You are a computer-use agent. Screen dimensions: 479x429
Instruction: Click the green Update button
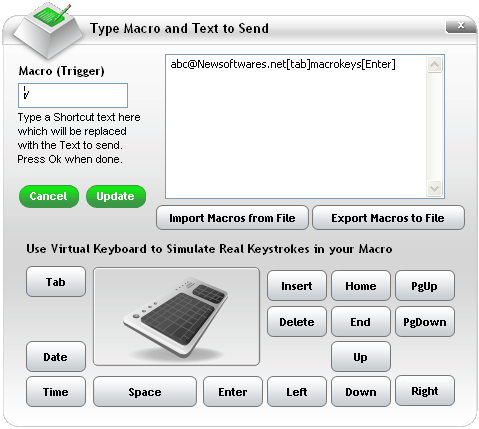point(116,196)
